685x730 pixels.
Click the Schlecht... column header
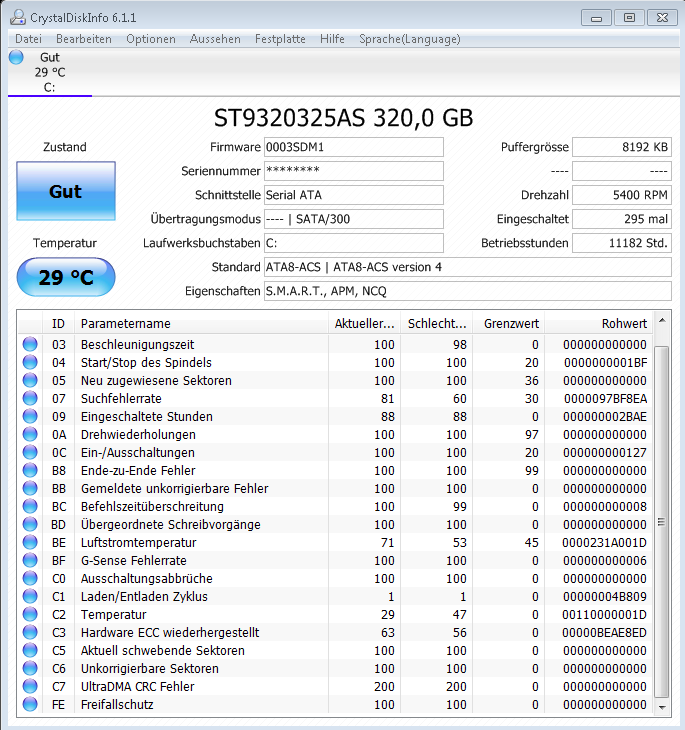pos(437,324)
